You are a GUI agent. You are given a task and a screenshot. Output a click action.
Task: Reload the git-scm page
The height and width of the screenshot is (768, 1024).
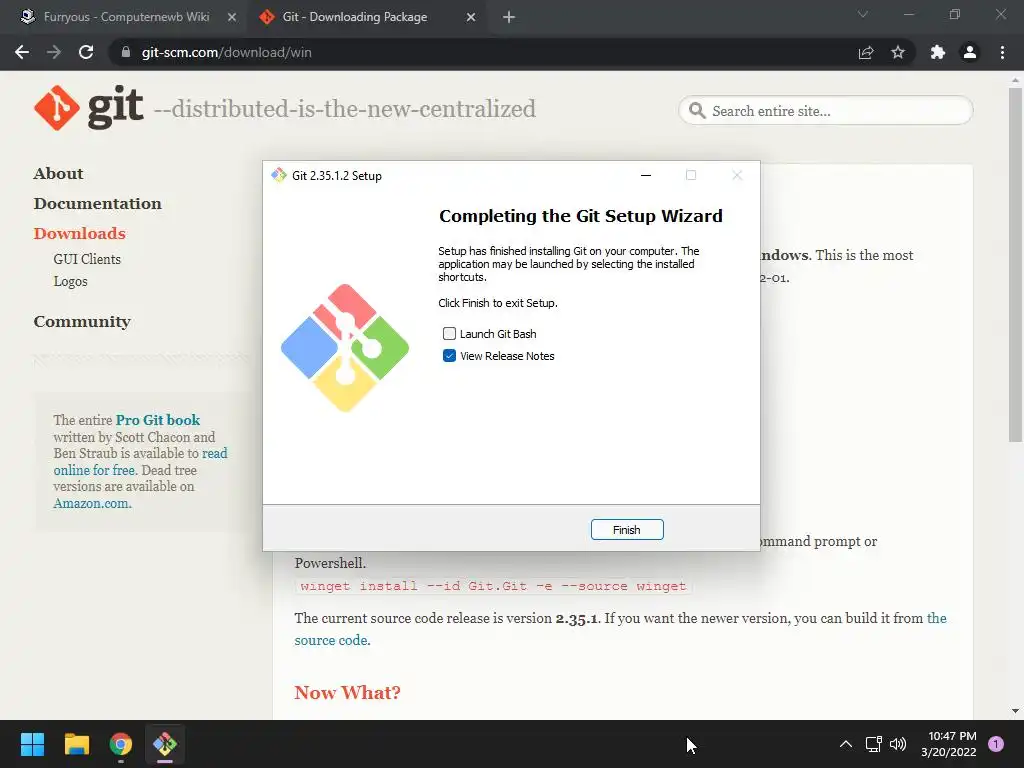(86, 52)
